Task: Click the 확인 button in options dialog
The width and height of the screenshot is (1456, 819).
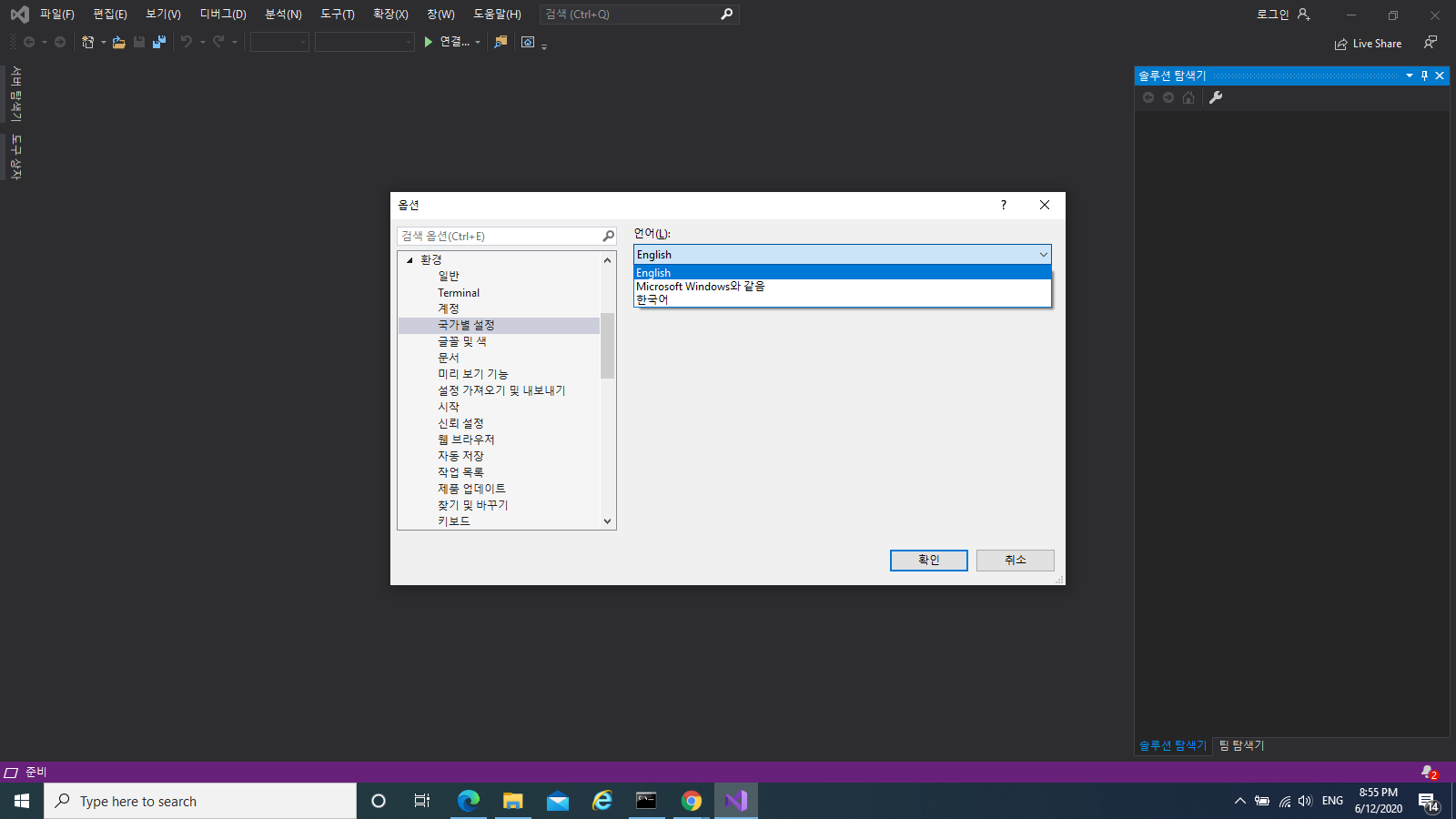Action: click(x=928, y=560)
